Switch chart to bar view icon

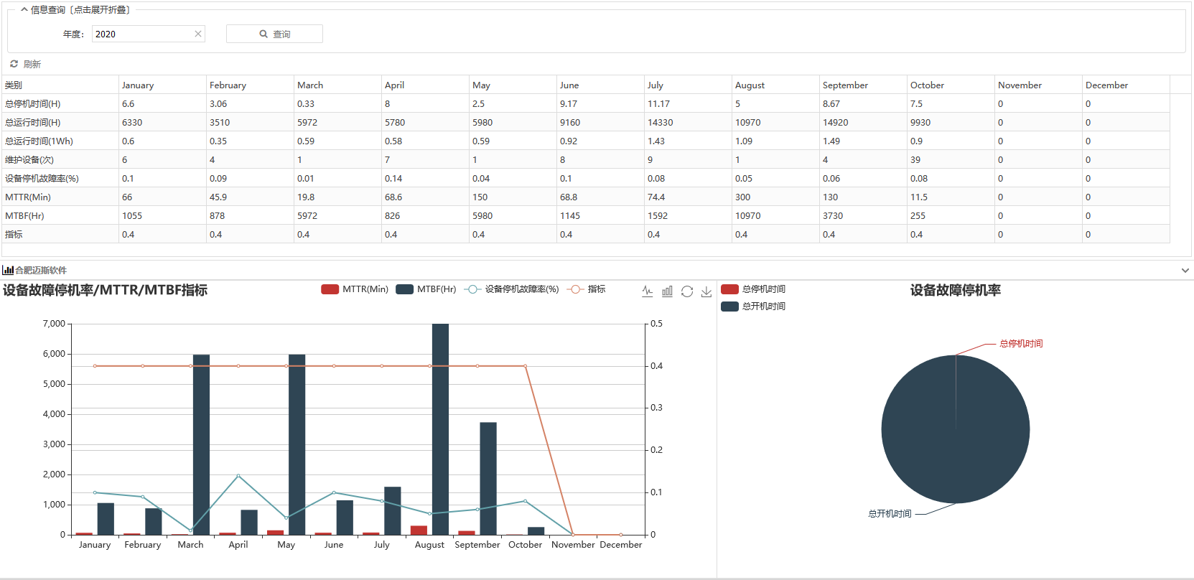(x=667, y=291)
